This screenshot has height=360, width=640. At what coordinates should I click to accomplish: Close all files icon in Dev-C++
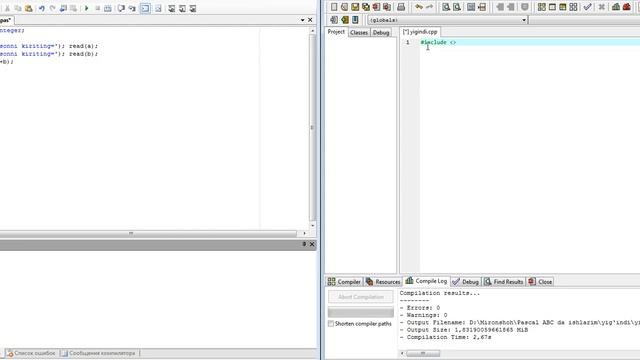[x=387, y=7]
